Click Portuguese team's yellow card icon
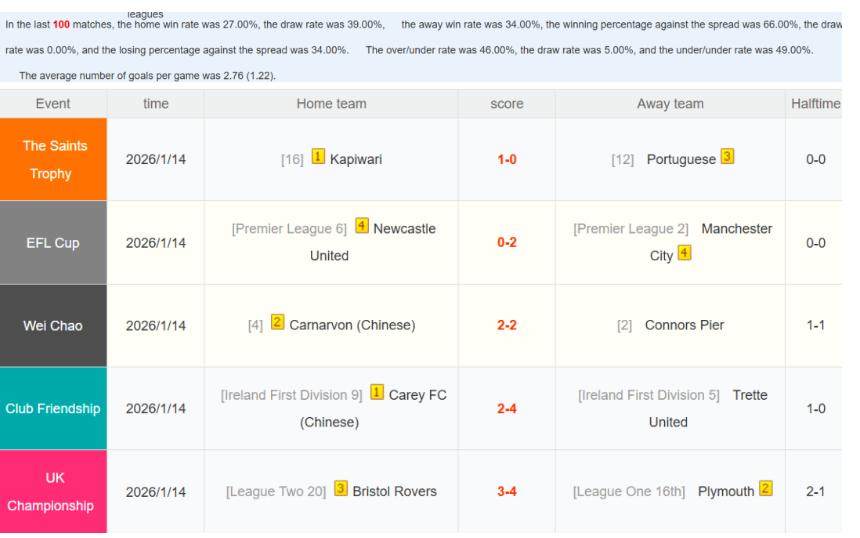 tap(727, 157)
